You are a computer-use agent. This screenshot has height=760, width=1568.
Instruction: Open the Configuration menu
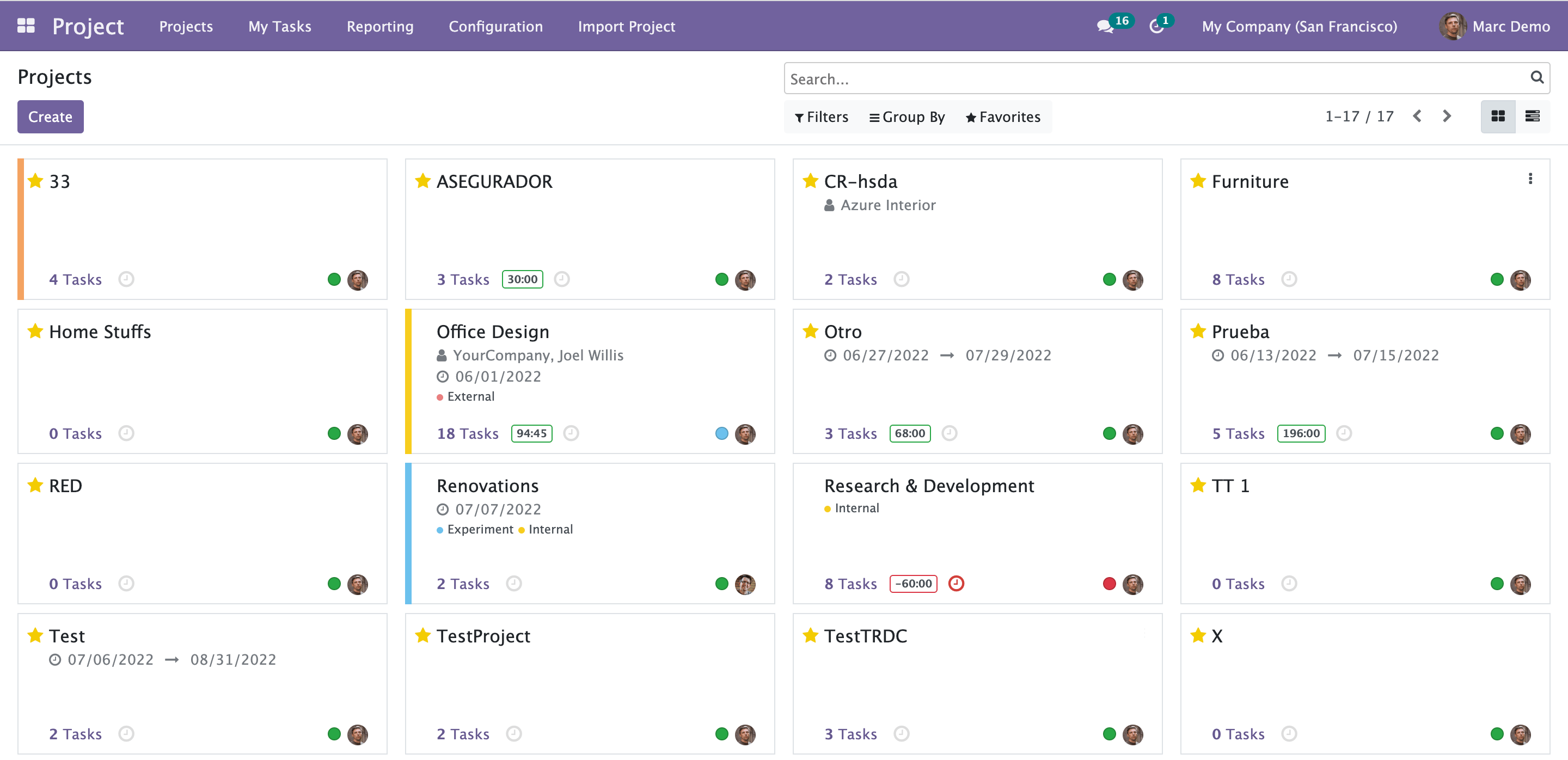(495, 26)
